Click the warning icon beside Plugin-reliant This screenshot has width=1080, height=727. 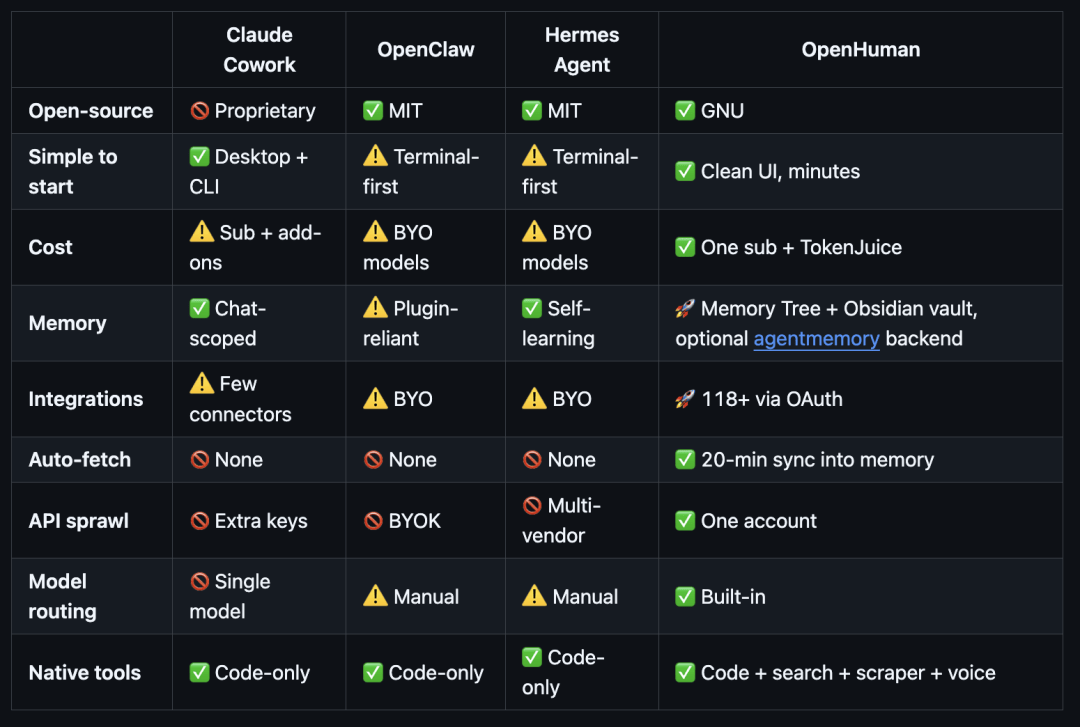click(x=375, y=307)
